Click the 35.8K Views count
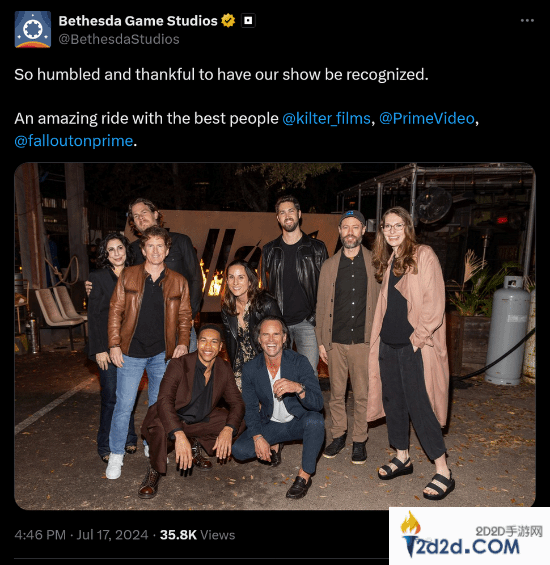The height and width of the screenshot is (565, 550). [x=197, y=535]
